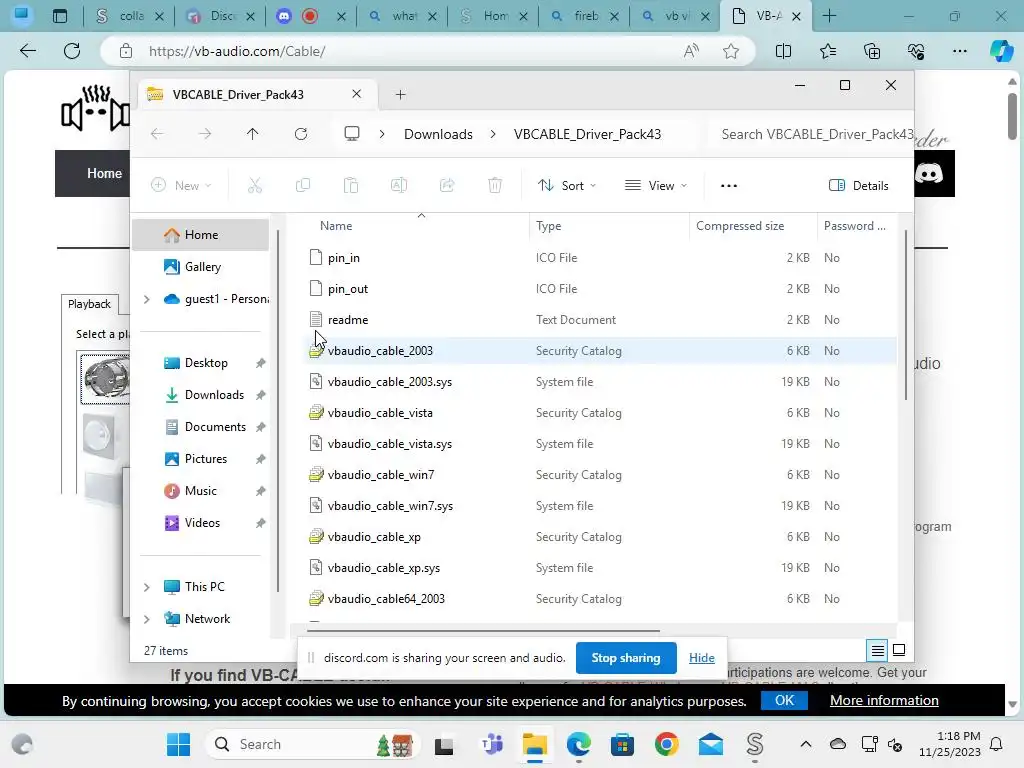Screen dimensions: 1024x768
Task: Add a new File Explorer tab
Action: pos(400,95)
